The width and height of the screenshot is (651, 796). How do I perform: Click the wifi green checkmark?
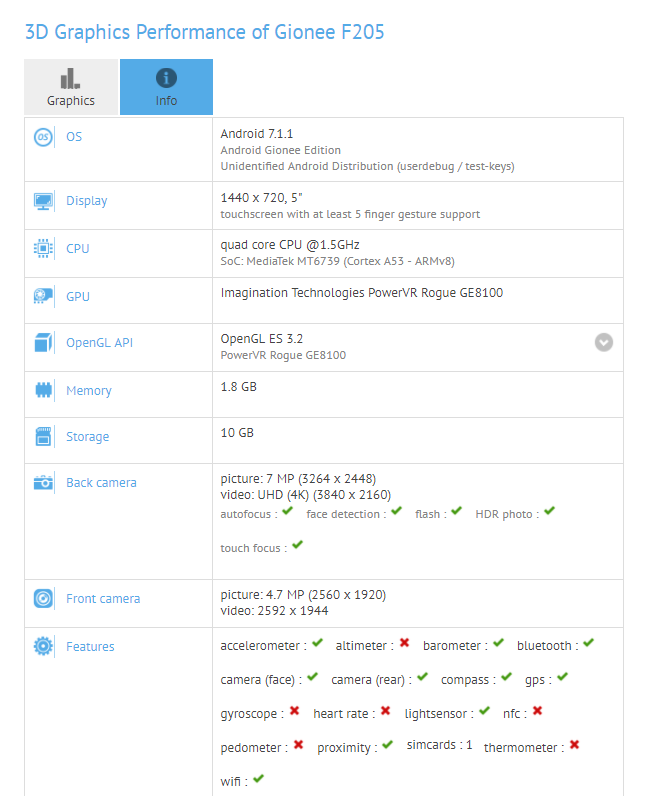pos(258,778)
